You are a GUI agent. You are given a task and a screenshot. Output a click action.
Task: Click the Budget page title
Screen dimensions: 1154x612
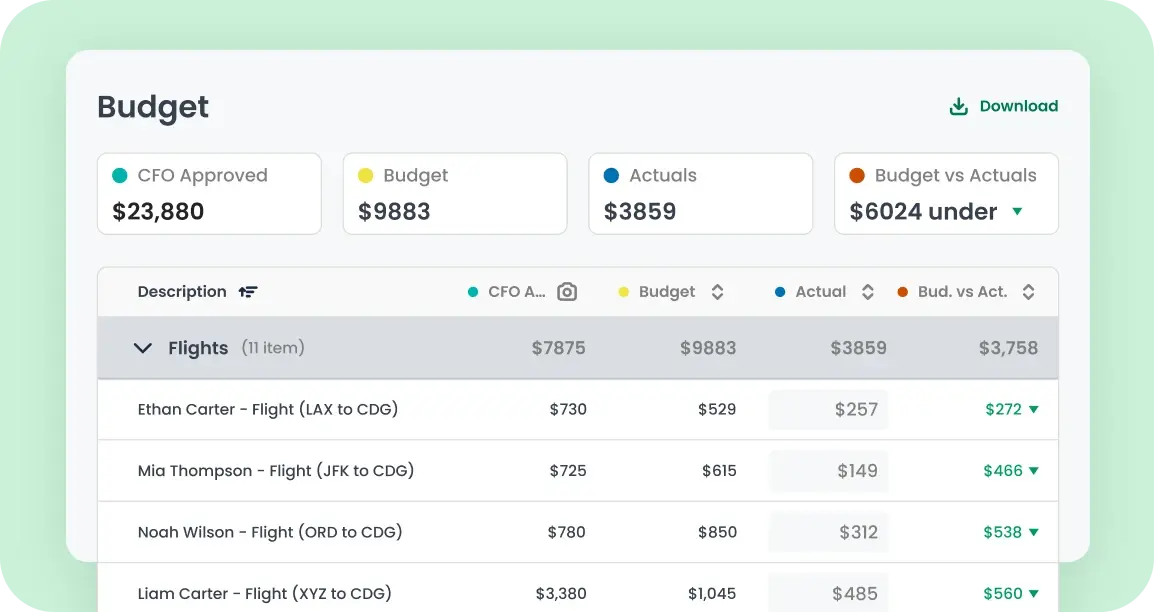pos(152,107)
